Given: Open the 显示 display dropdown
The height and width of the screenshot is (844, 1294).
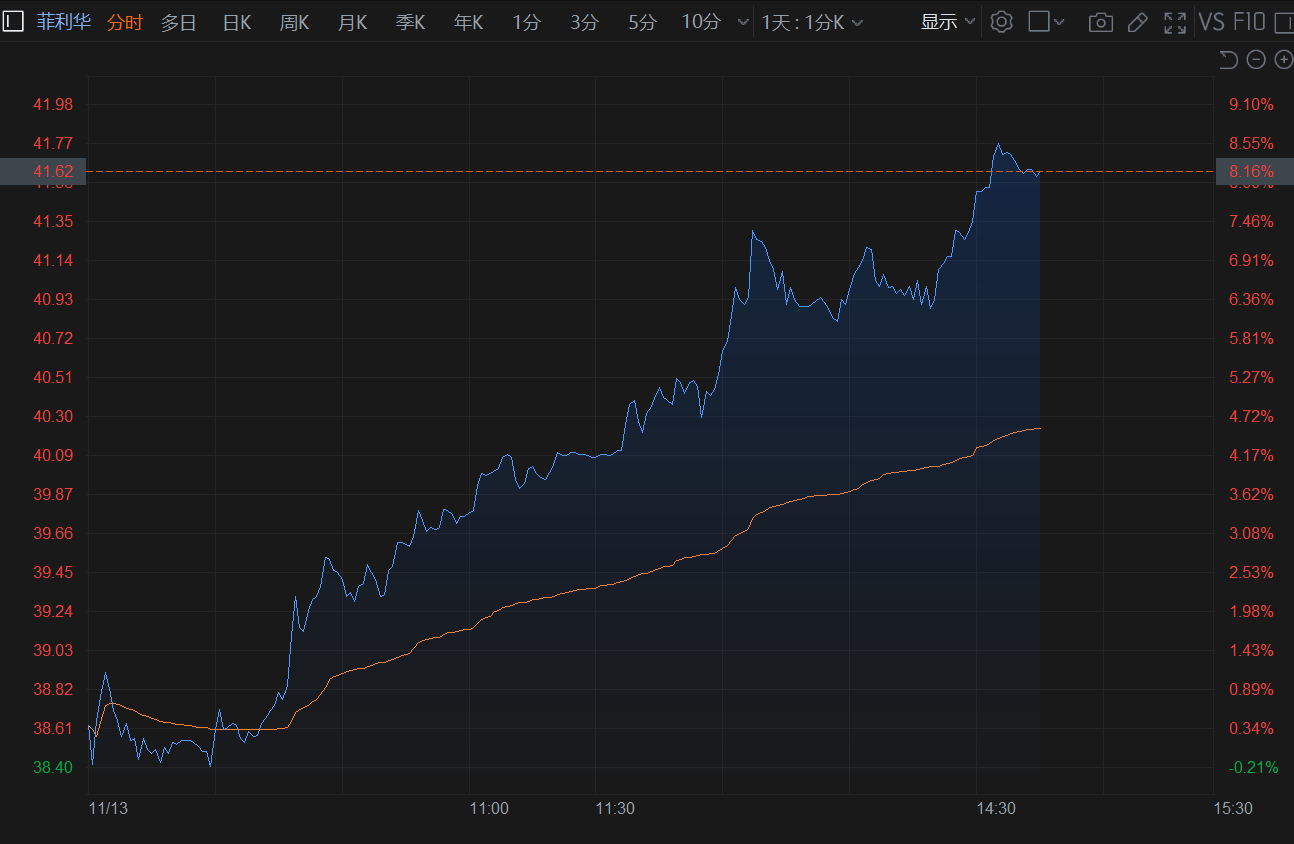Looking at the screenshot, I should click(x=948, y=22).
